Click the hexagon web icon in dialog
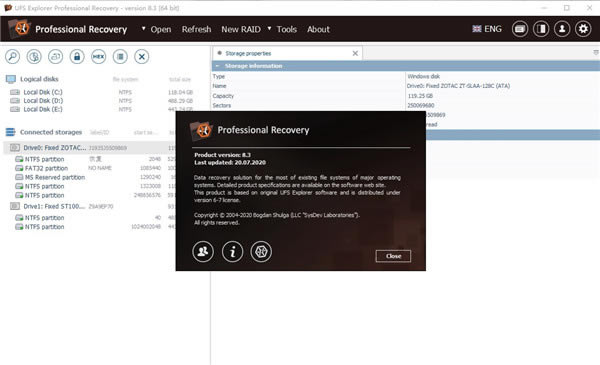Screen dimensions: 600x365 pos(261,251)
